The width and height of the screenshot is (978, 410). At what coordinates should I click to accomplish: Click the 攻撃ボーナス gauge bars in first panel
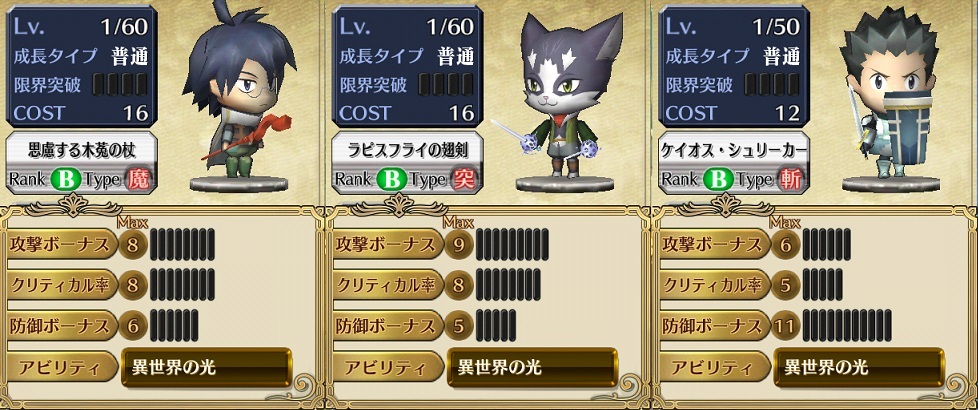(x=182, y=244)
